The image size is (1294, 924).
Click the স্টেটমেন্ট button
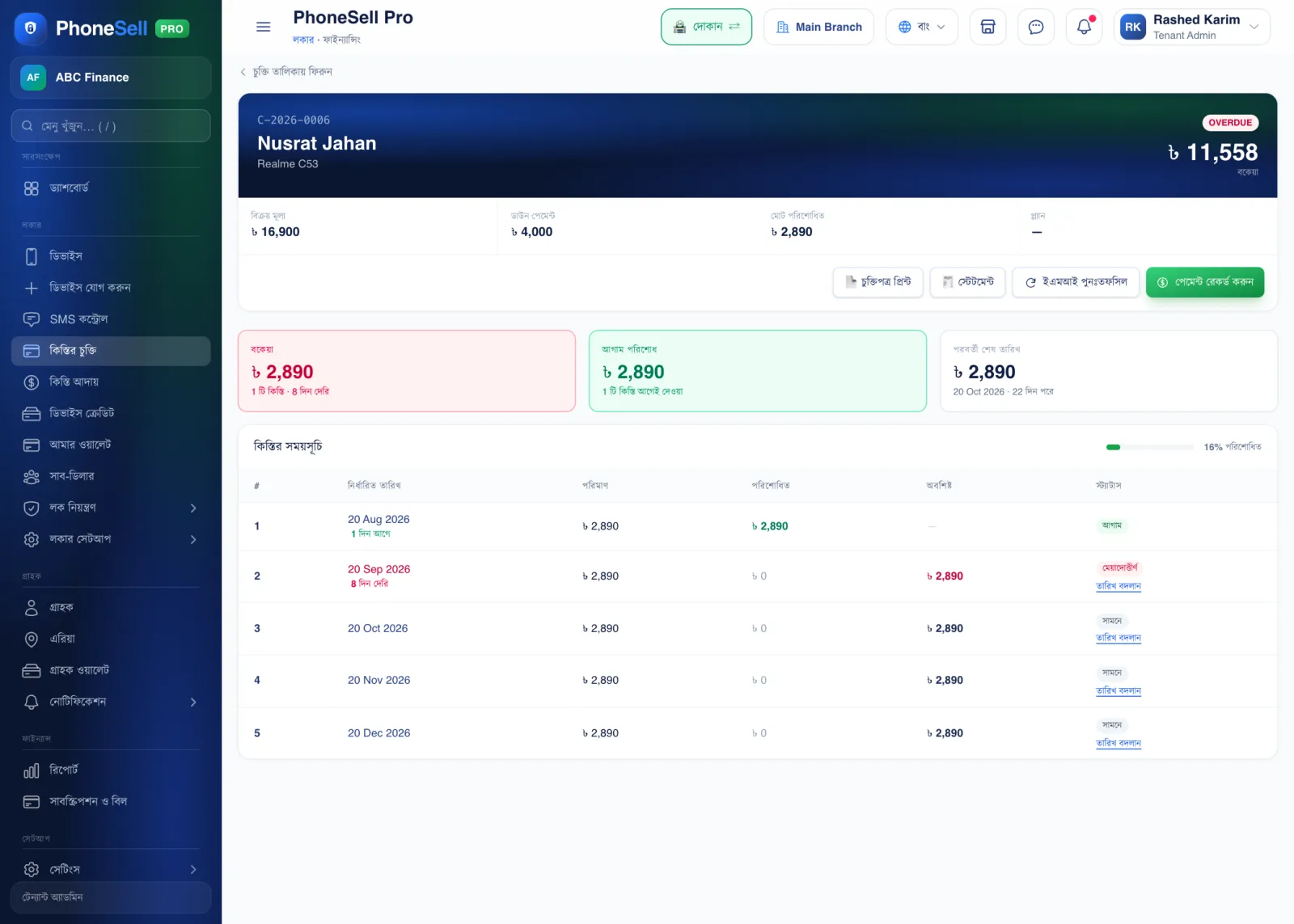pyautogui.click(x=967, y=282)
